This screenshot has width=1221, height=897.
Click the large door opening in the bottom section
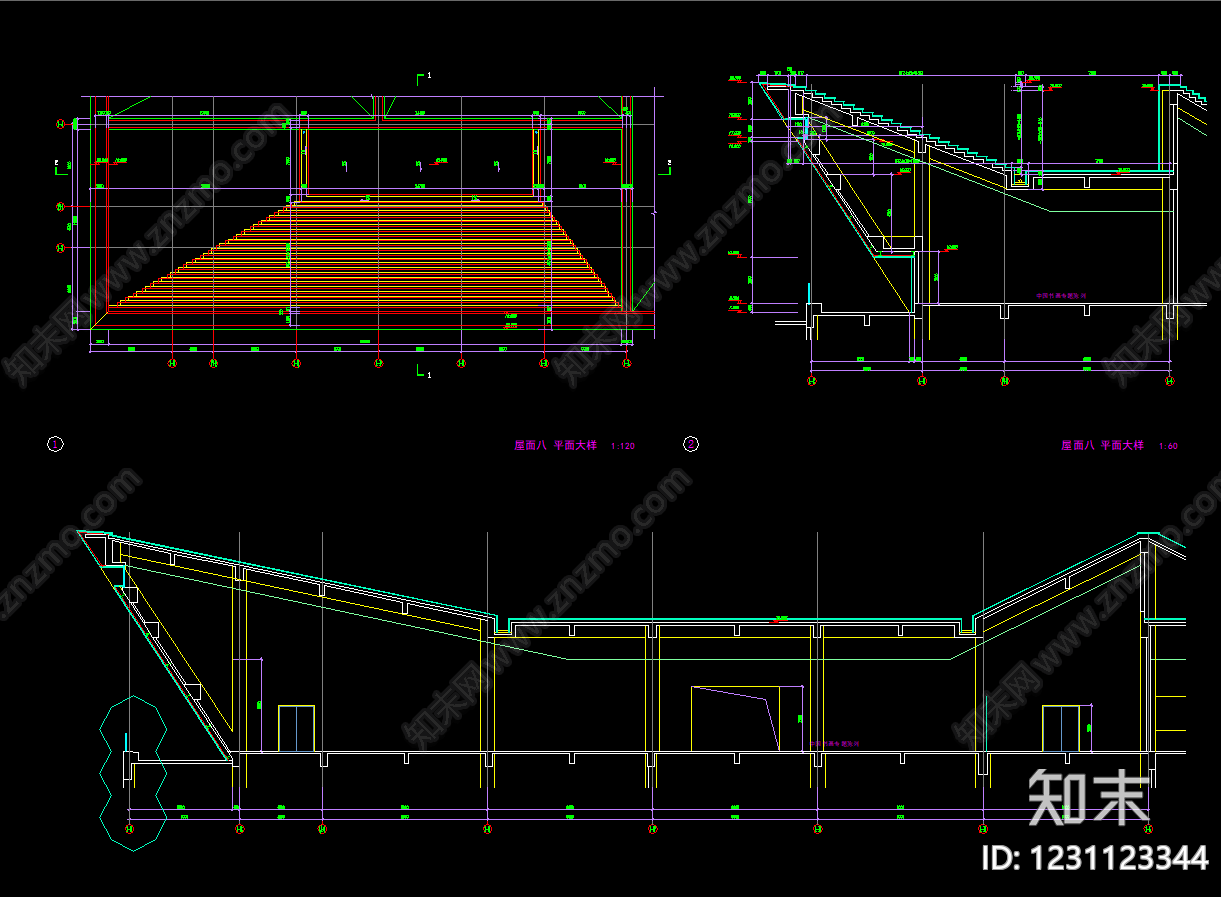point(747,718)
